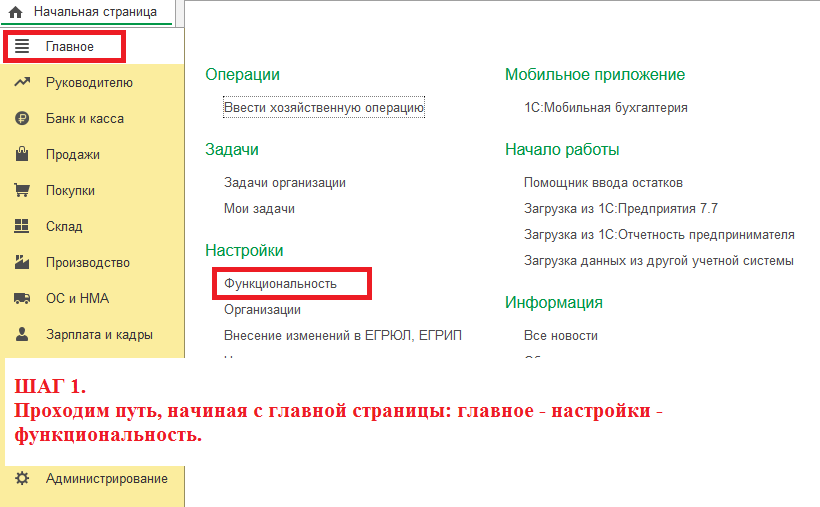The width and height of the screenshot is (820, 507).
Task: Click the factory icon for Производство
Action: click(x=21, y=262)
